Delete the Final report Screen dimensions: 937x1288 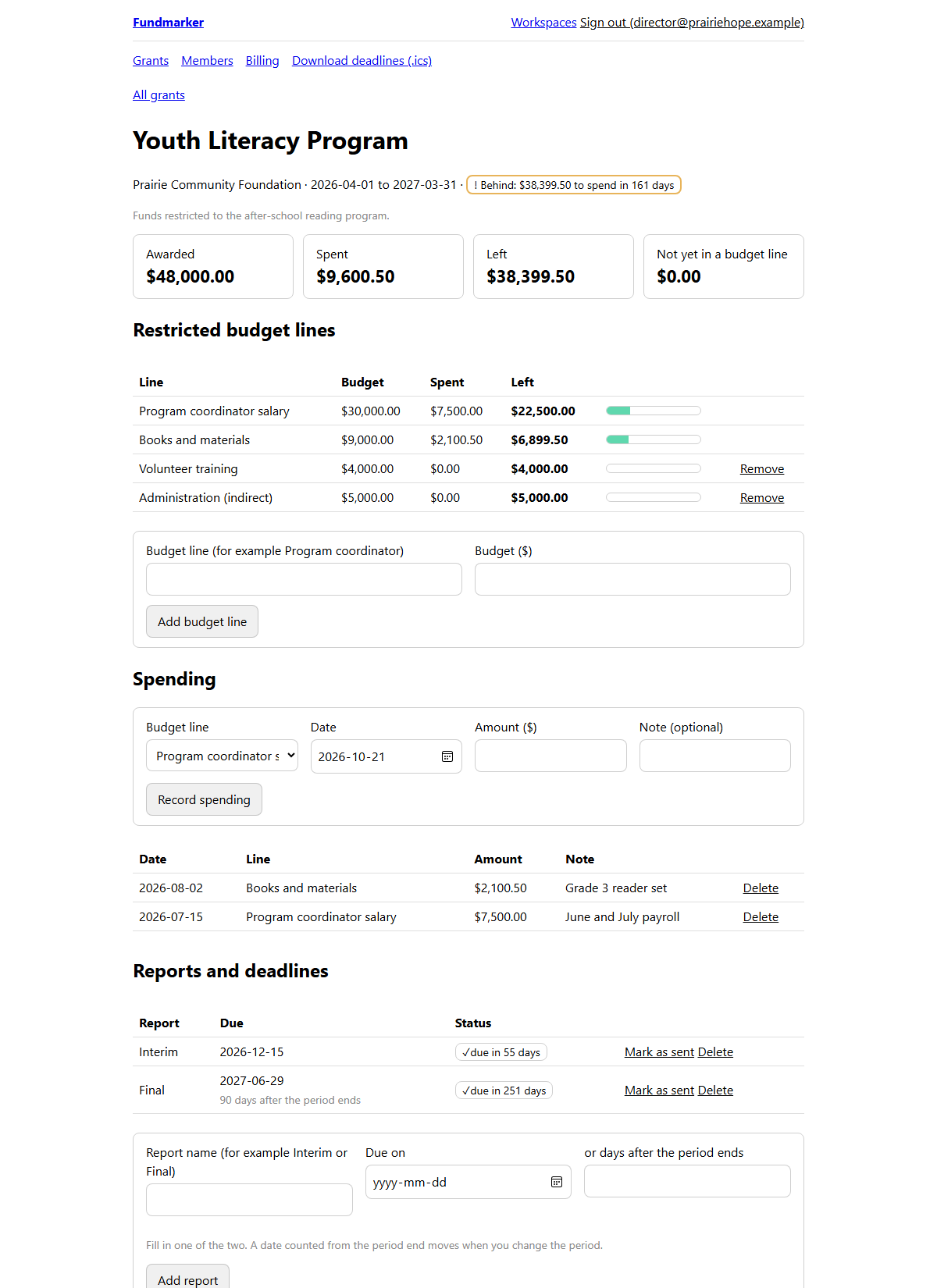click(x=715, y=1091)
